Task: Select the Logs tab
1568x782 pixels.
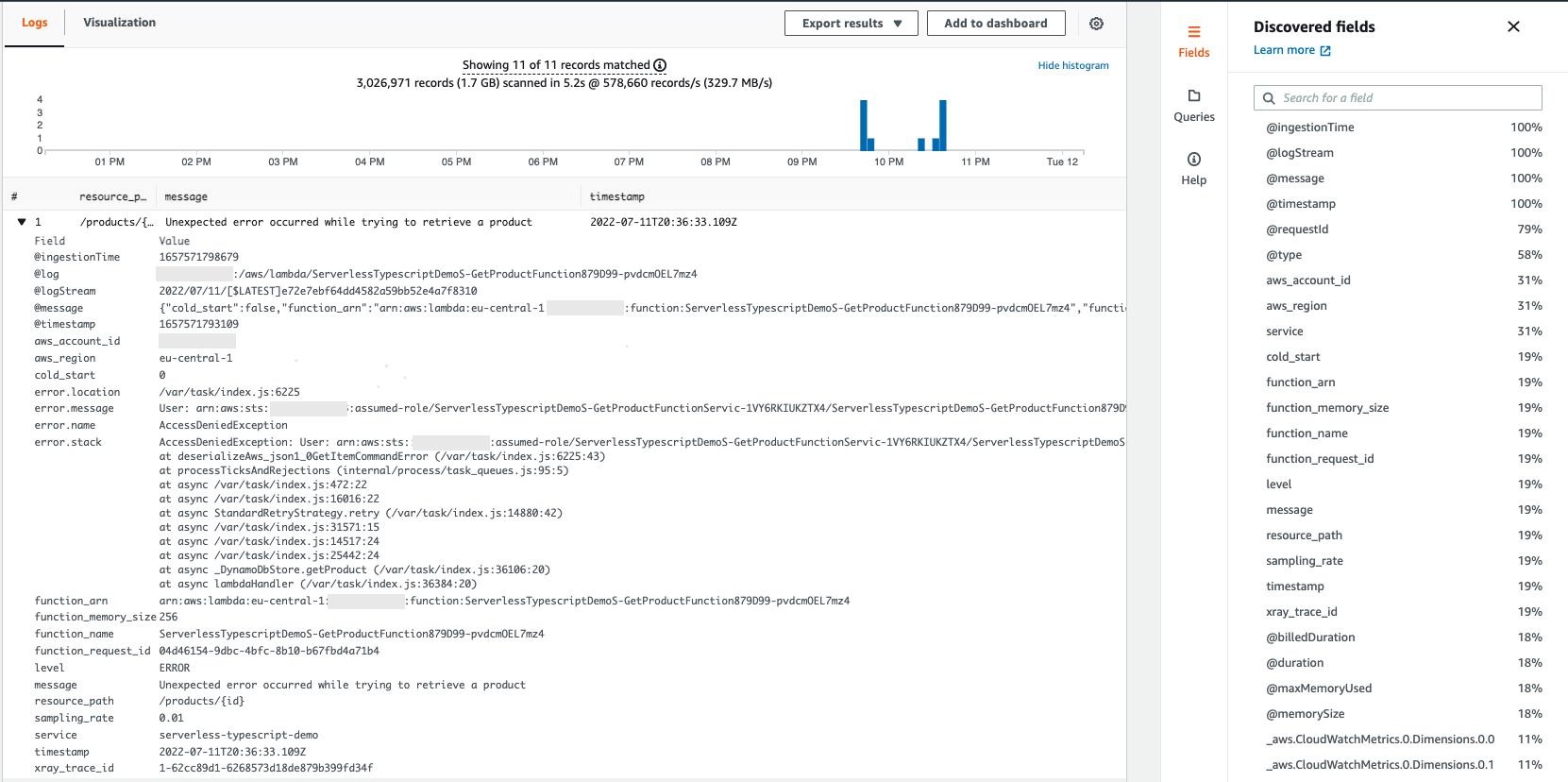Action: pyautogui.click(x=35, y=23)
